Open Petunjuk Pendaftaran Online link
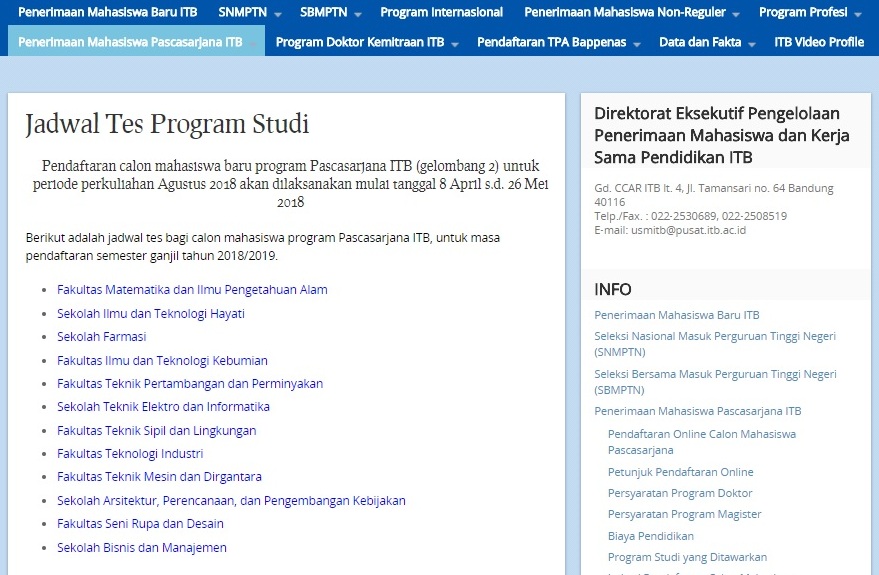The height and width of the screenshot is (575, 879). 681,472
